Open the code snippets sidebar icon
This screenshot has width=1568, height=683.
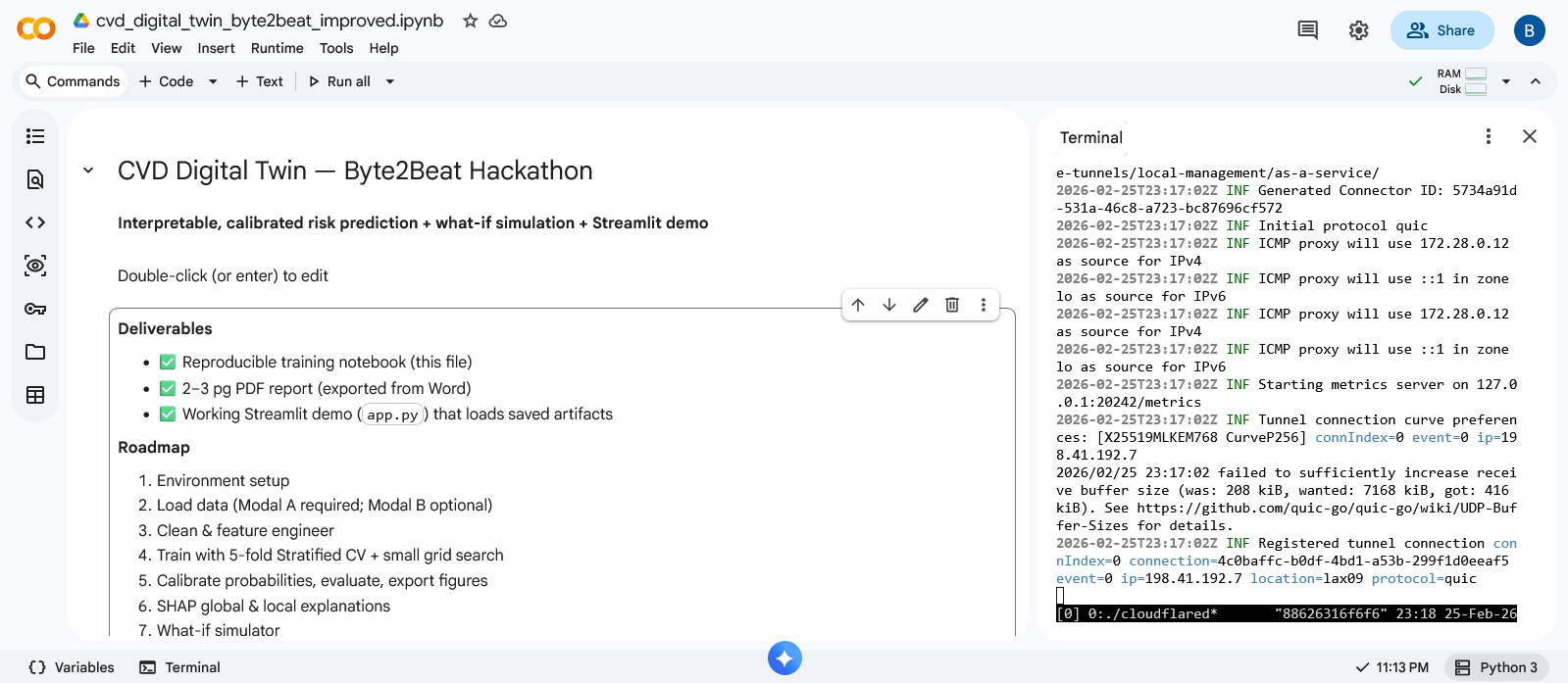(x=35, y=222)
